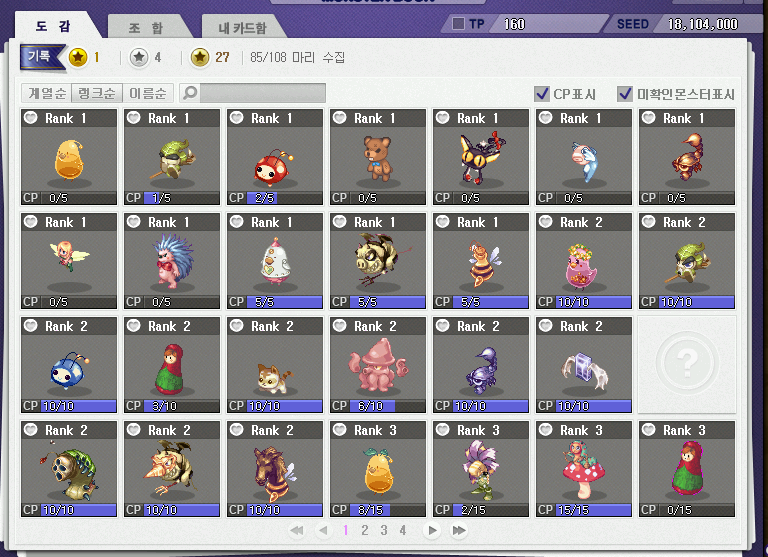The width and height of the screenshot is (768, 557).
Task: Select the small cat monster Rank 2
Action: [275, 365]
